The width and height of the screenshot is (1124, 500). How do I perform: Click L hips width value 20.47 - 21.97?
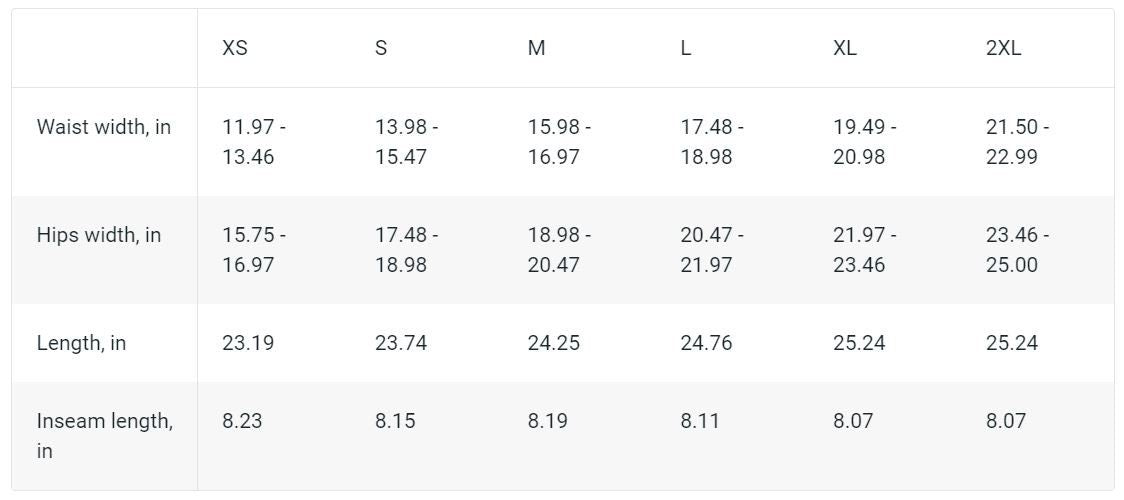click(x=712, y=250)
